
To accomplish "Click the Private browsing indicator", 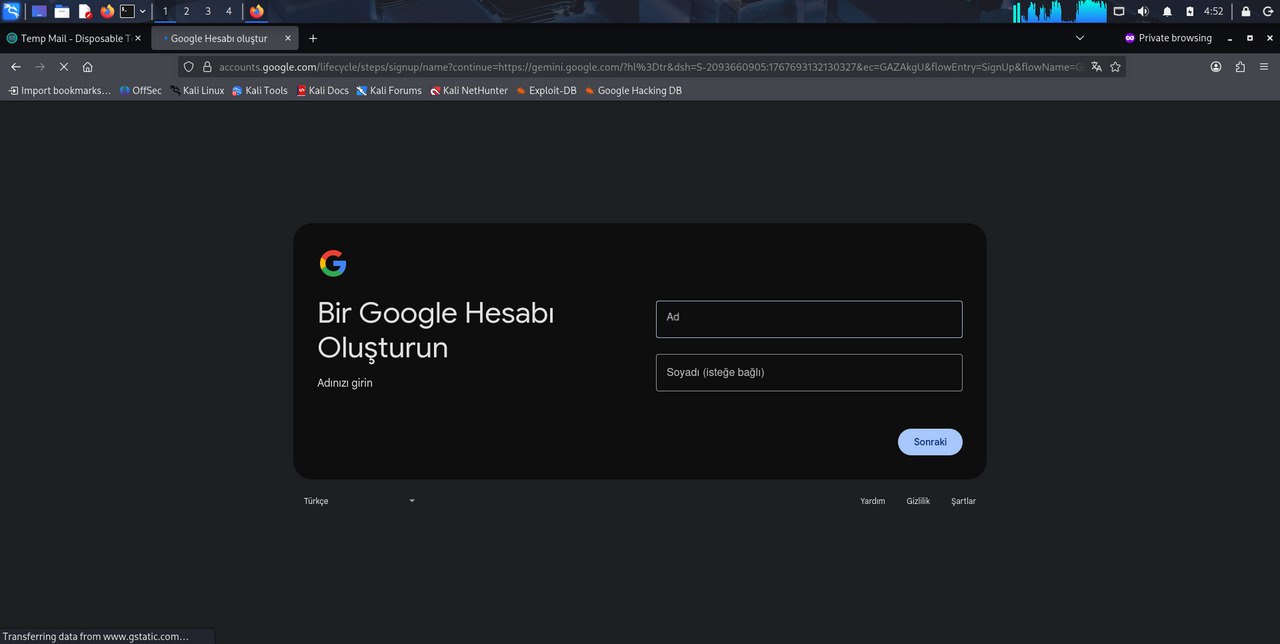I will 1168,38.
